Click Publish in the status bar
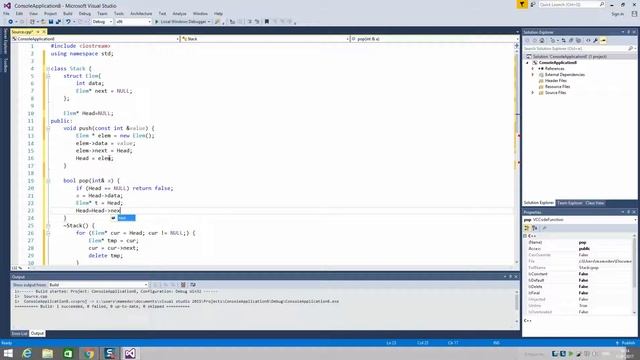The image size is (640, 360). click(628, 343)
